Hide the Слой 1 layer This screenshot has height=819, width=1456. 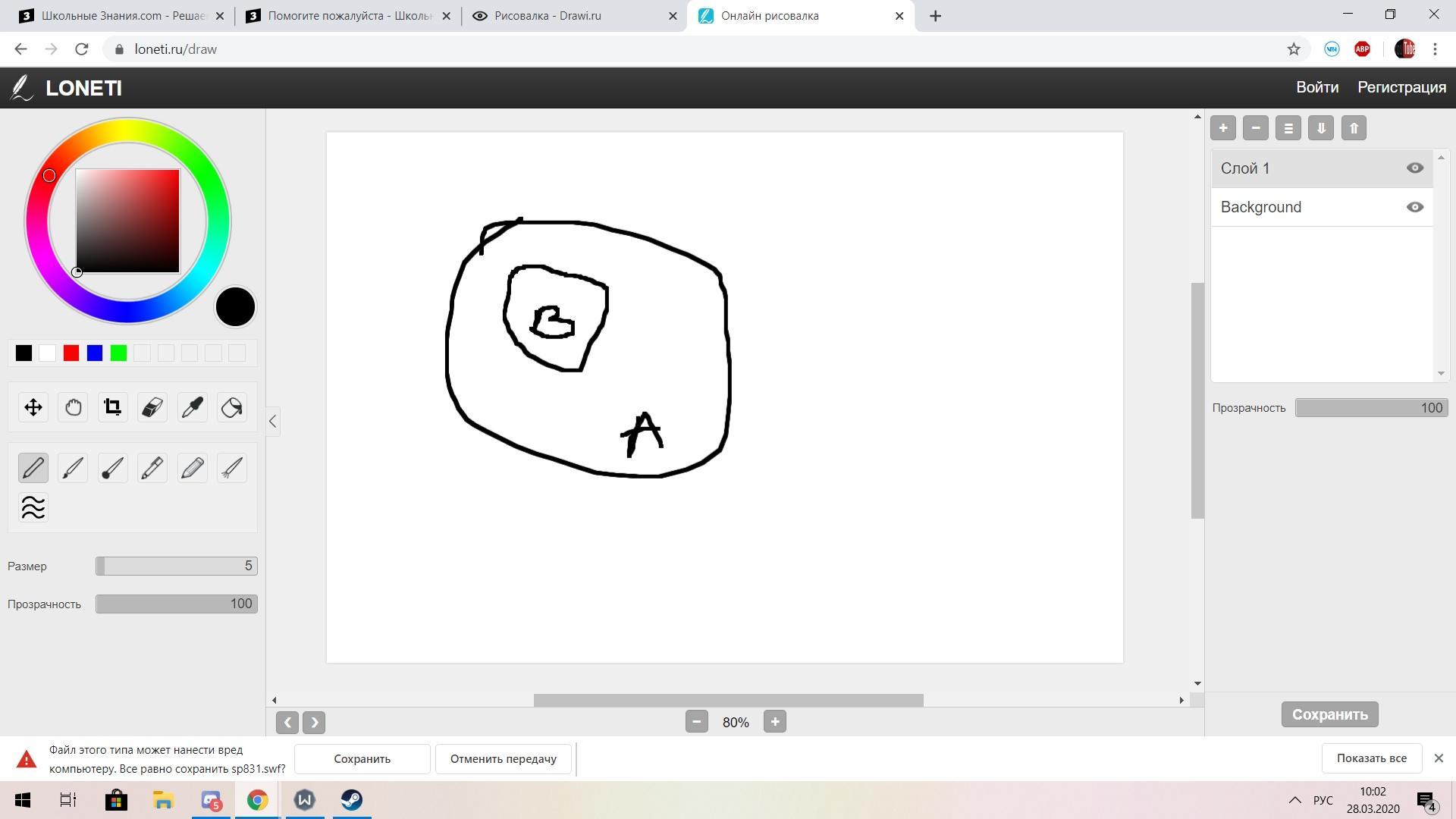coord(1414,168)
